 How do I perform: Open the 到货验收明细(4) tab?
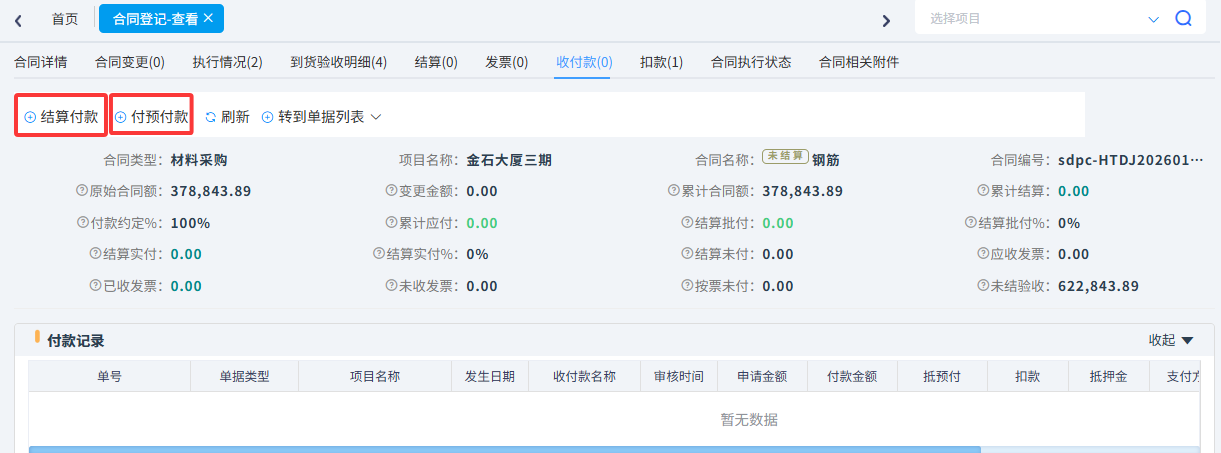point(338,62)
